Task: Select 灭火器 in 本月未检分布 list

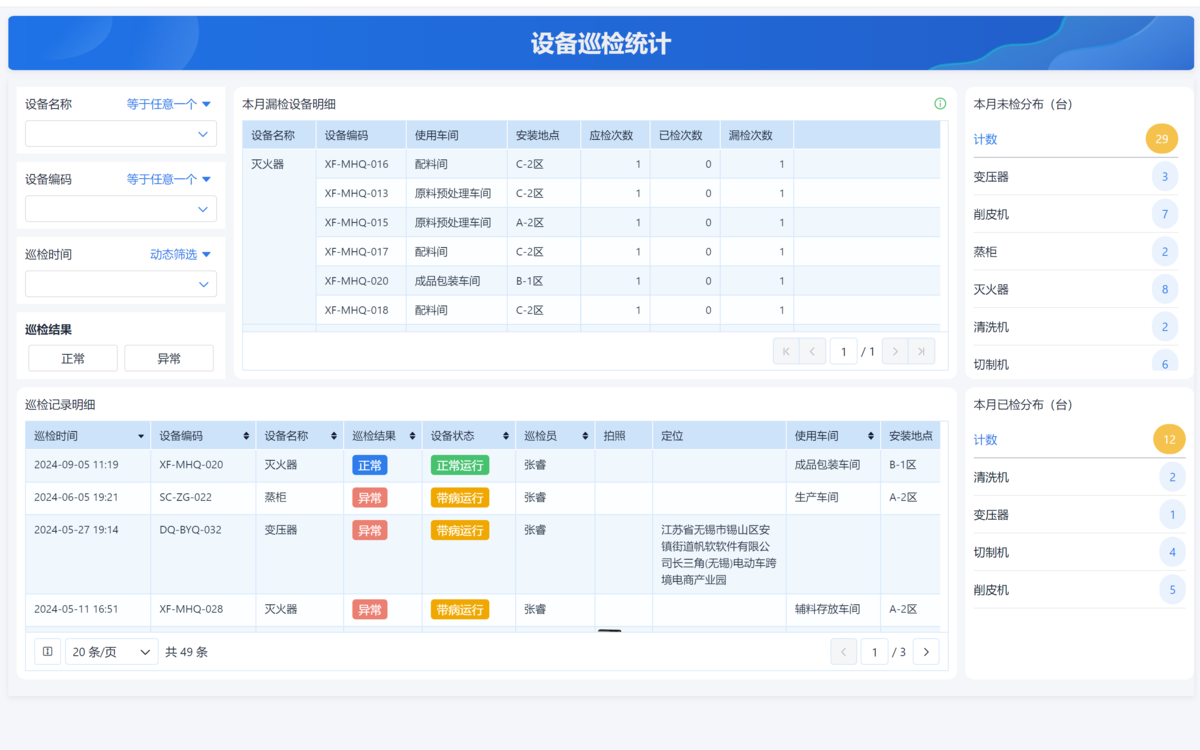Action: coord(991,290)
